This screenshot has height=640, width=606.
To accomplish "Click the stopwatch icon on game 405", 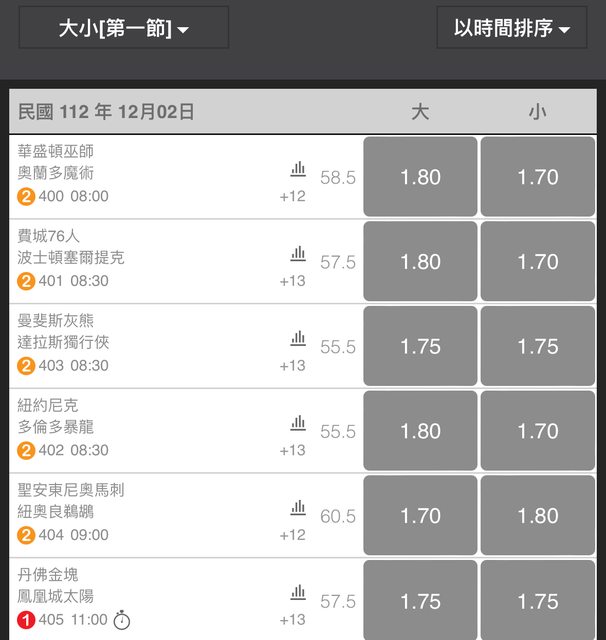I will click(x=121, y=620).
